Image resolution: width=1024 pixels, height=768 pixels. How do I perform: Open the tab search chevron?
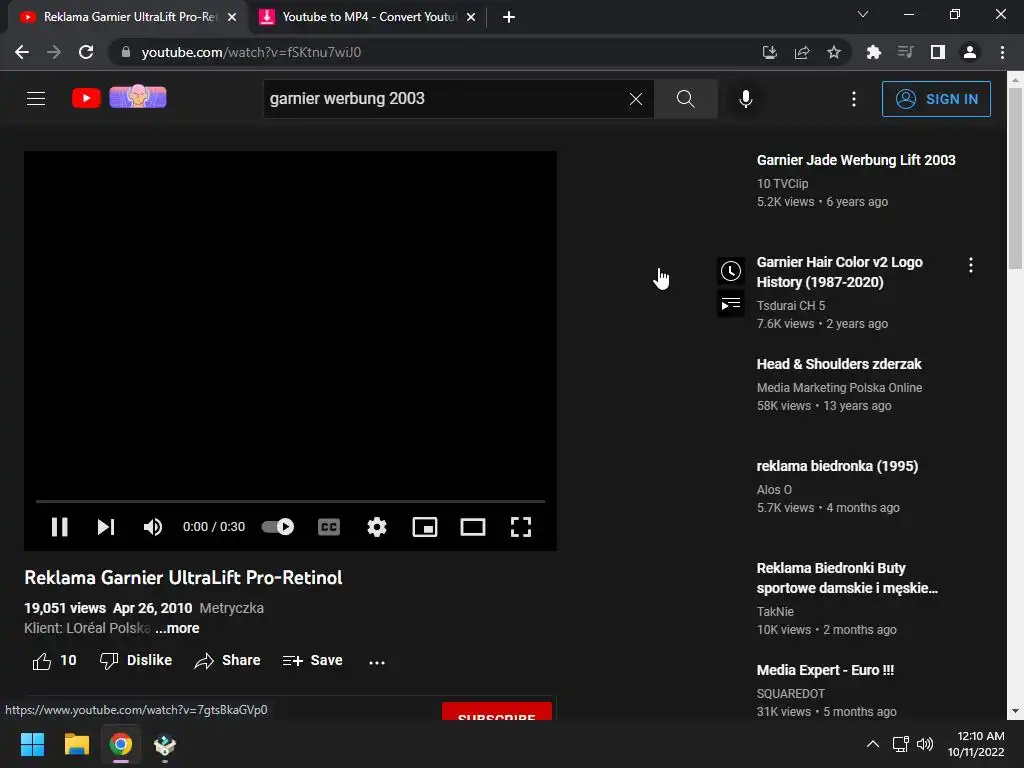click(x=863, y=14)
